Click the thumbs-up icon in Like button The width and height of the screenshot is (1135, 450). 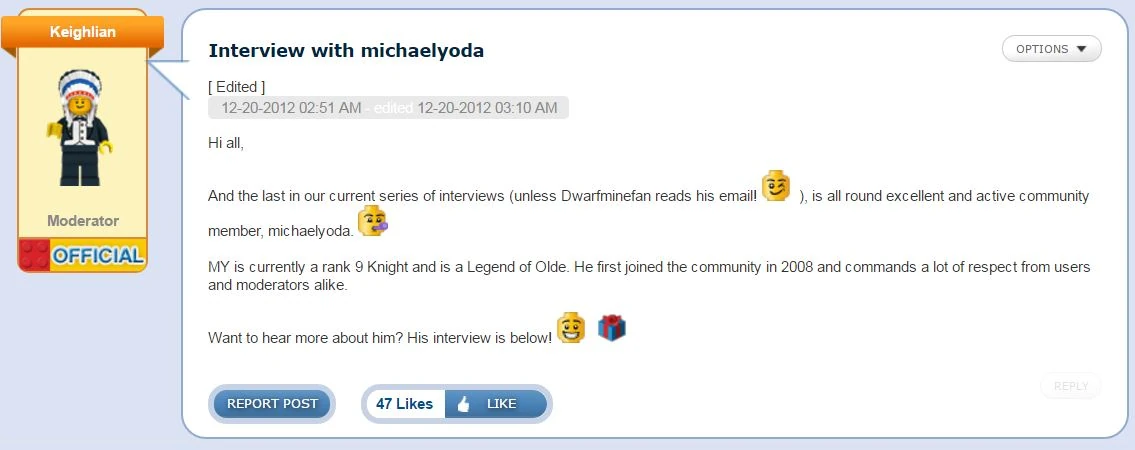(463, 404)
